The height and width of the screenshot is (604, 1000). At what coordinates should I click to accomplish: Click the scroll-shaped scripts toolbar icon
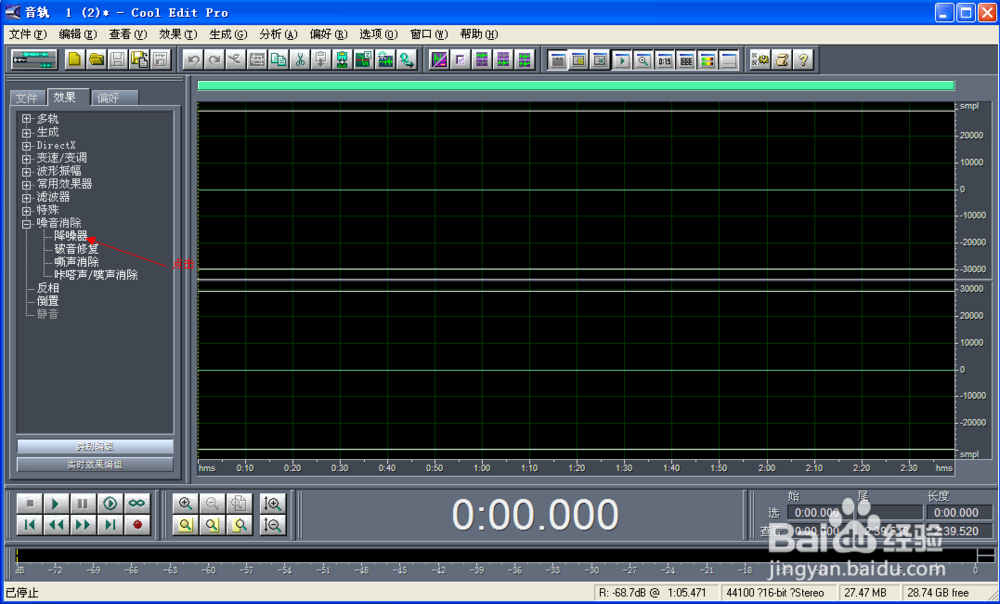click(x=781, y=60)
